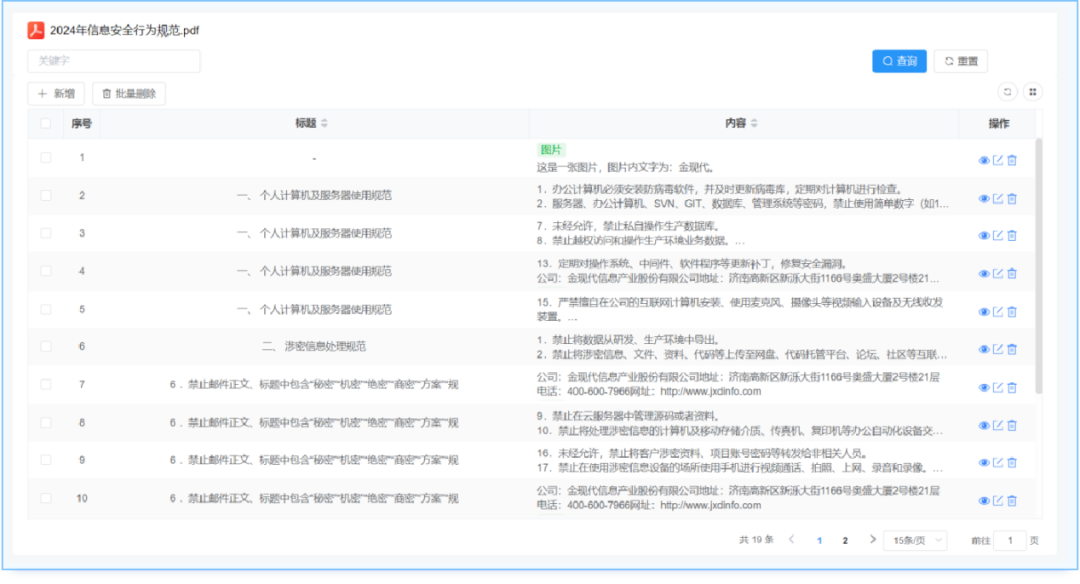
Task: Open the 15条/页 page size dropdown
Action: tap(914, 540)
